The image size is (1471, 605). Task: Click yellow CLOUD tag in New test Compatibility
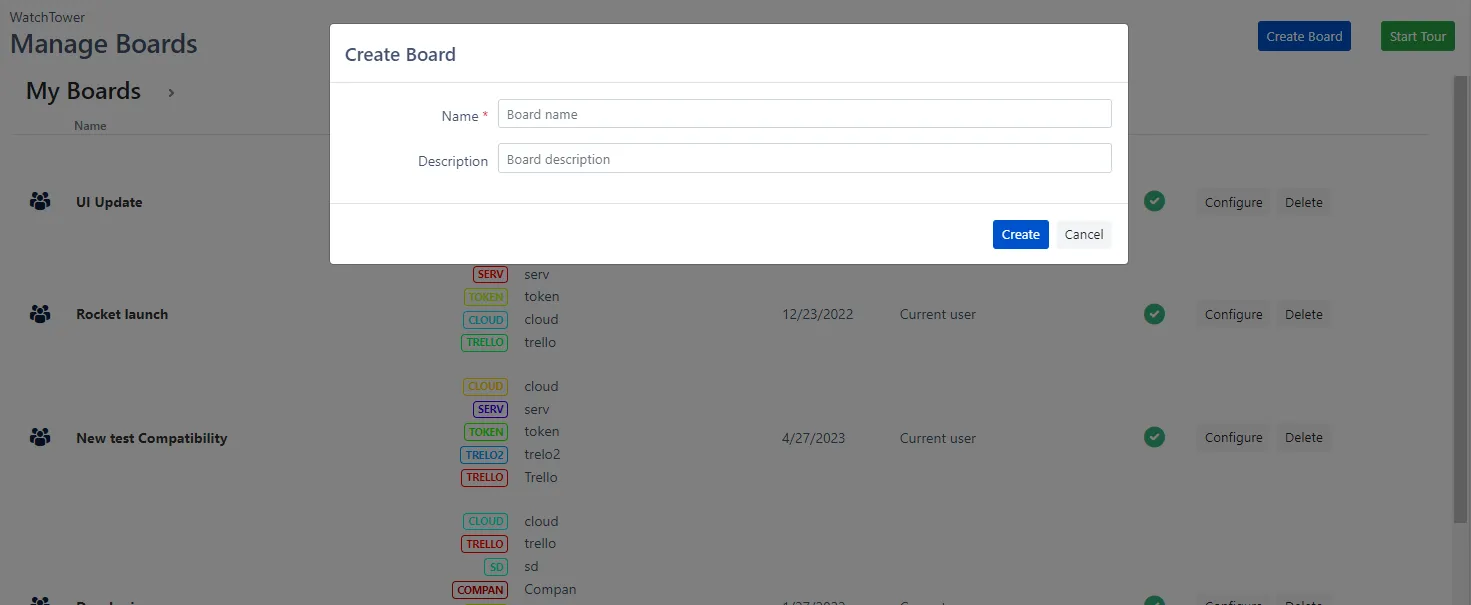486,386
